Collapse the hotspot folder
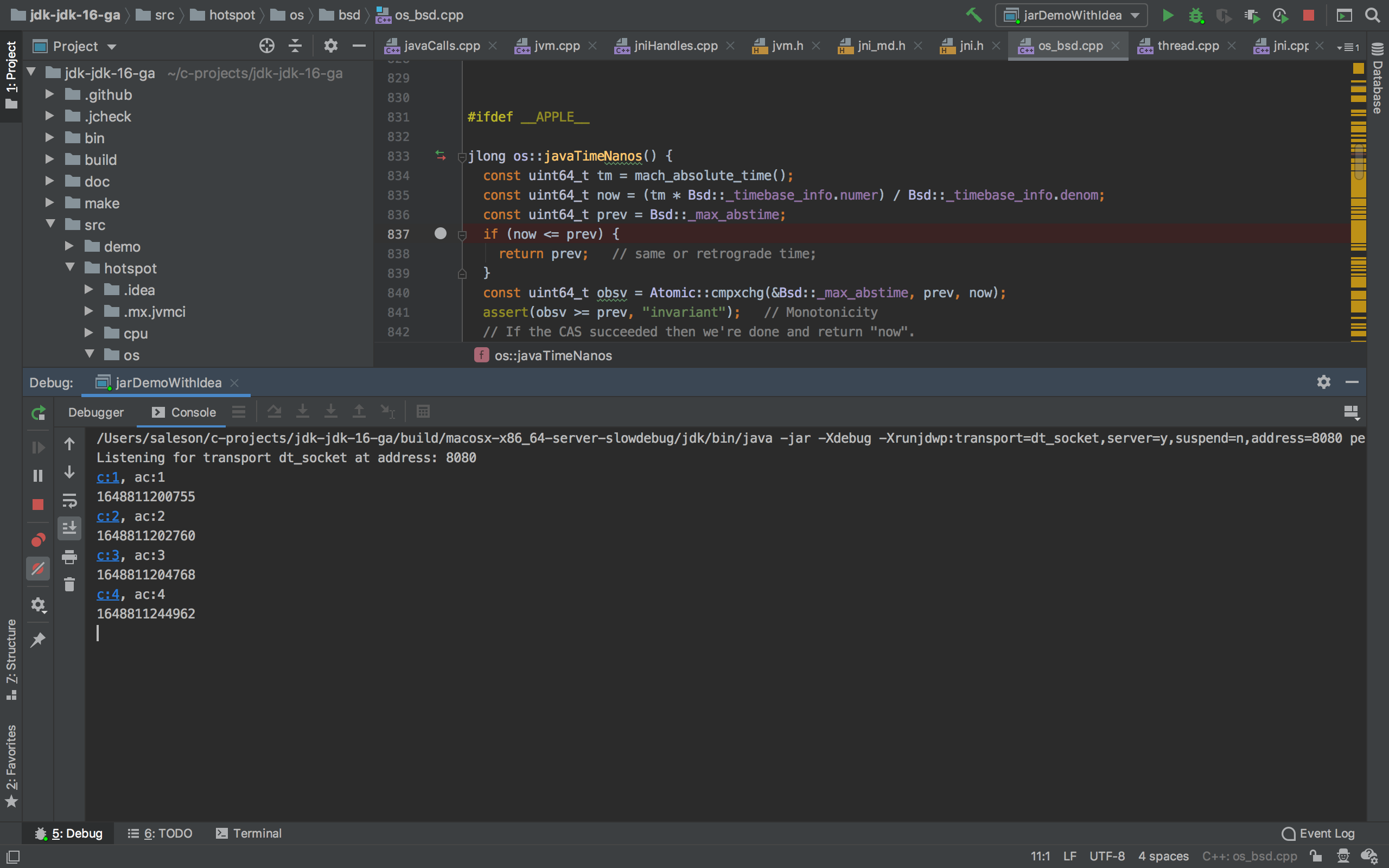Image resolution: width=1389 pixels, height=868 pixels. click(70, 267)
